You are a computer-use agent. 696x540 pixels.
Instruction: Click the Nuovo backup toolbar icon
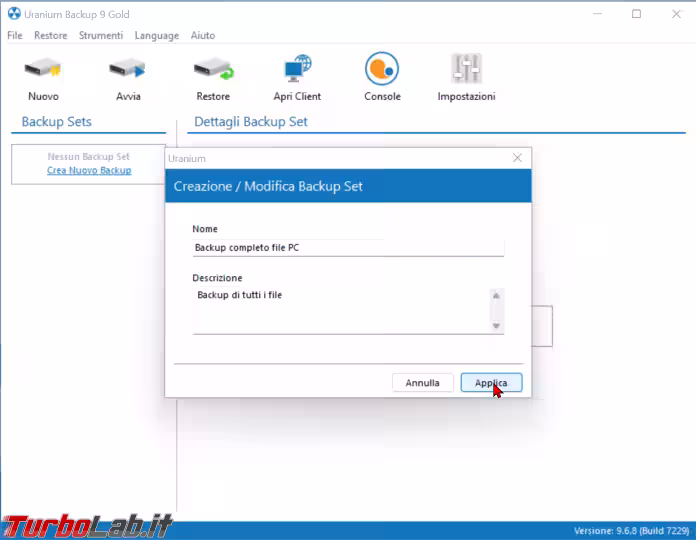click(x=43, y=69)
